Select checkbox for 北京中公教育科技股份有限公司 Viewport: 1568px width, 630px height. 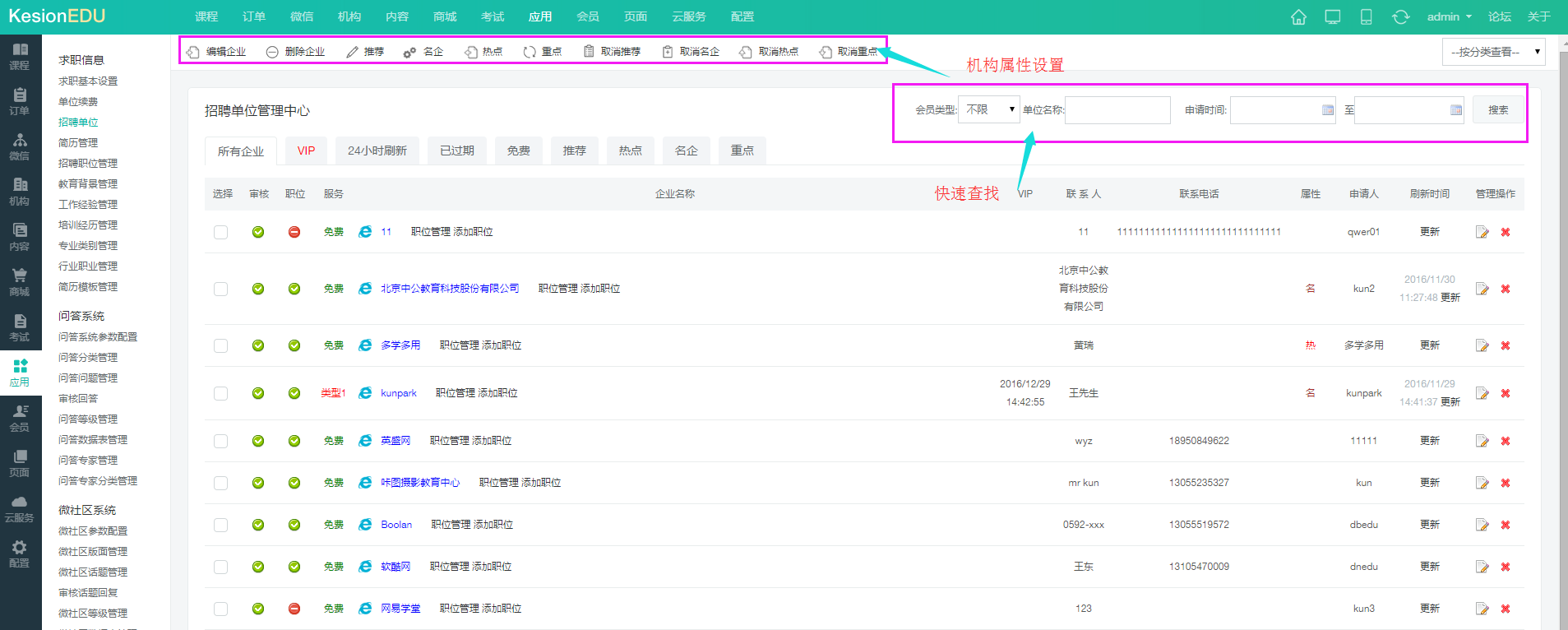pyautogui.click(x=220, y=289)
